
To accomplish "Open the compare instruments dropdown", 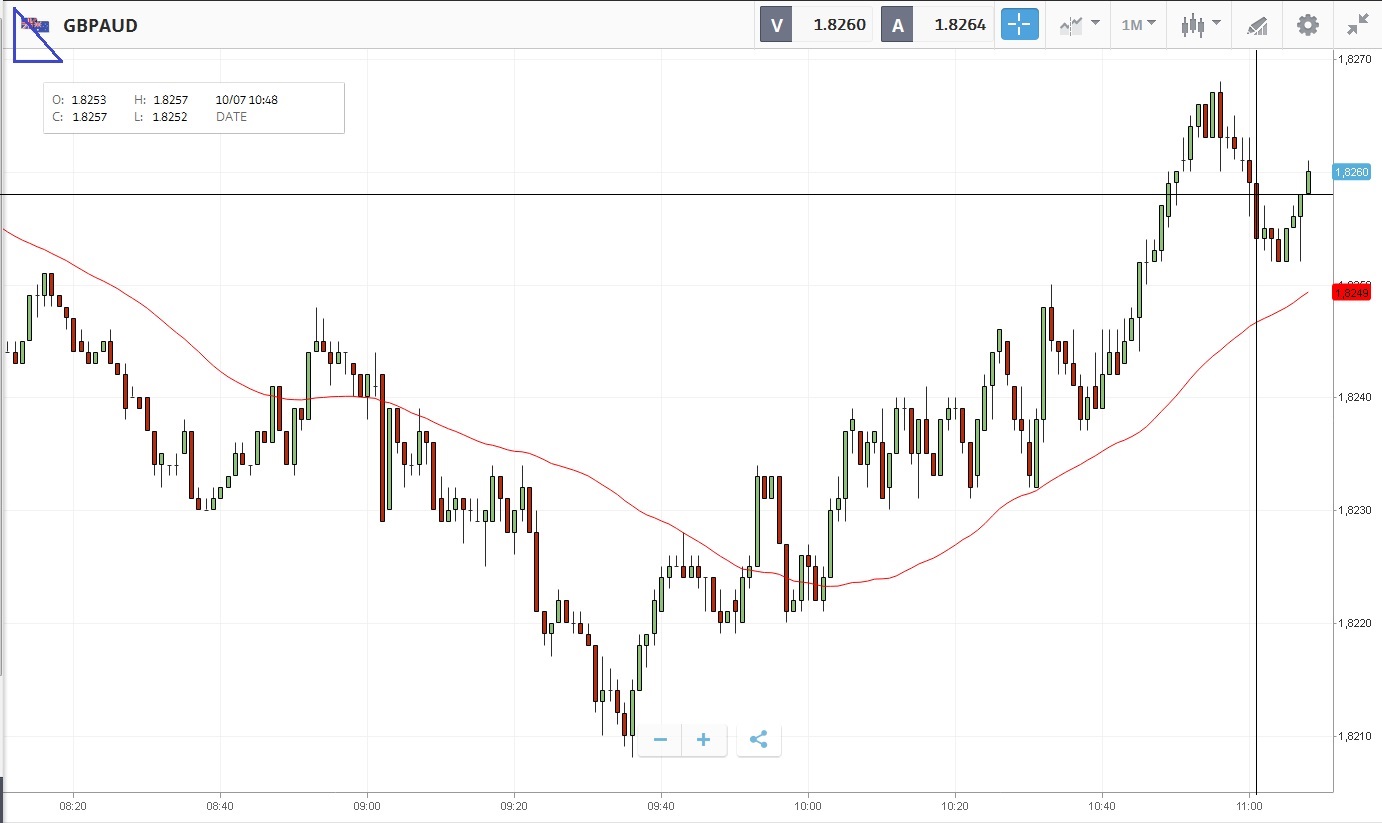I will tap(1079, 25).
